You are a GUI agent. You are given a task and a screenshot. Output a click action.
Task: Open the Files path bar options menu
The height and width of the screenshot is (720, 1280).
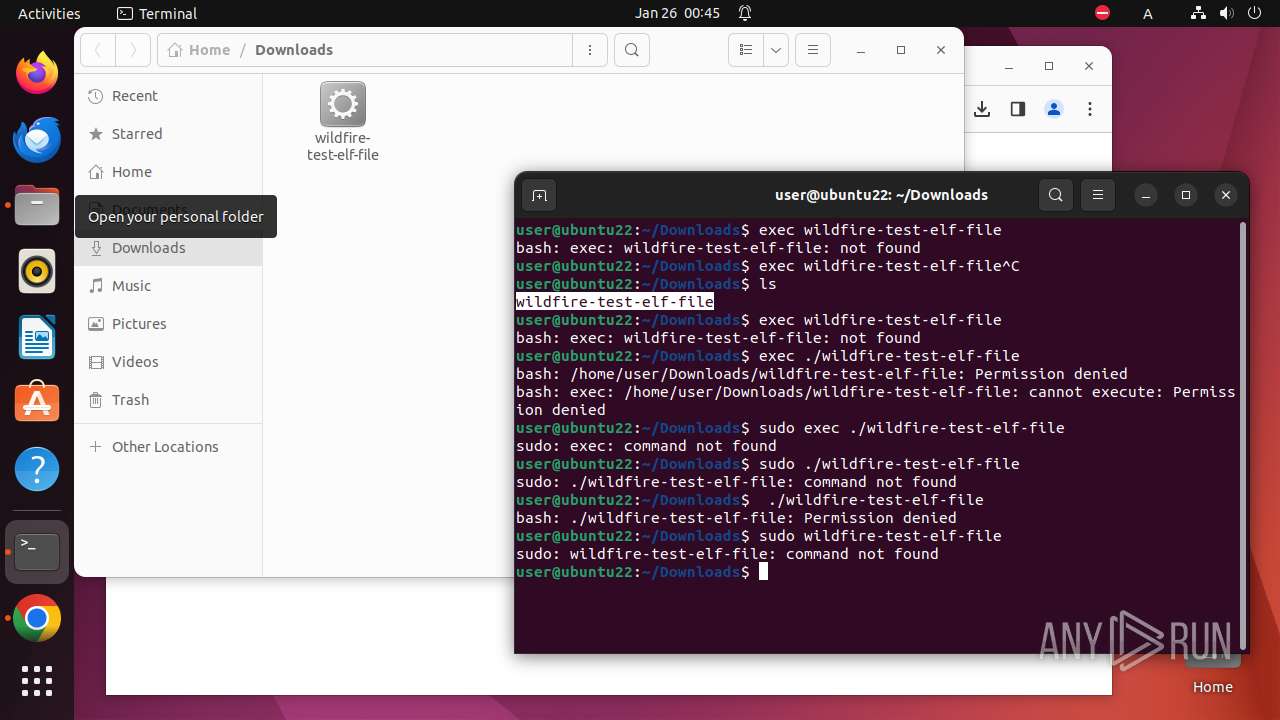click(x=590, y=50)
